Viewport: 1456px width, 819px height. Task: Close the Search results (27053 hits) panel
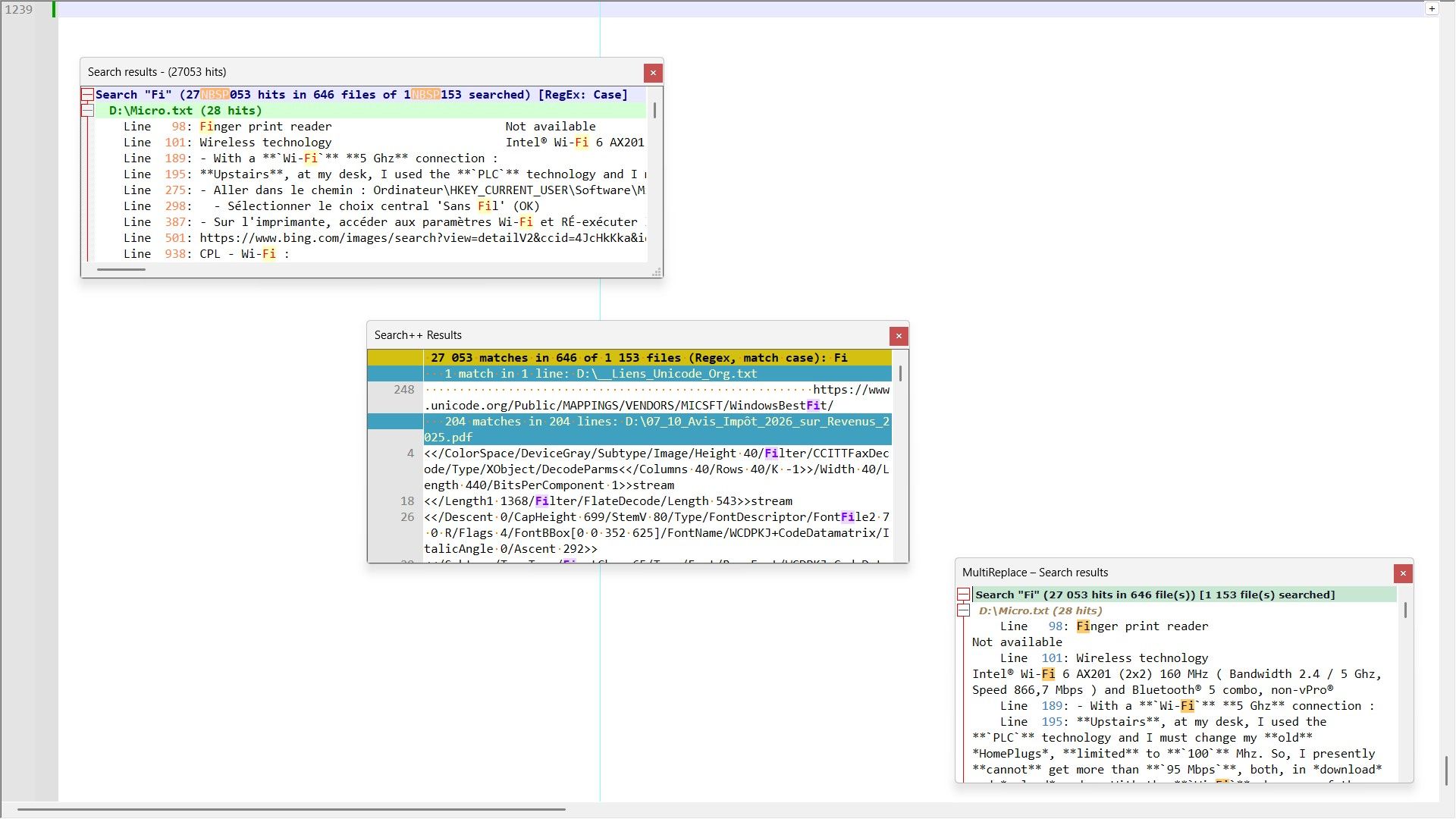[653, 73]
